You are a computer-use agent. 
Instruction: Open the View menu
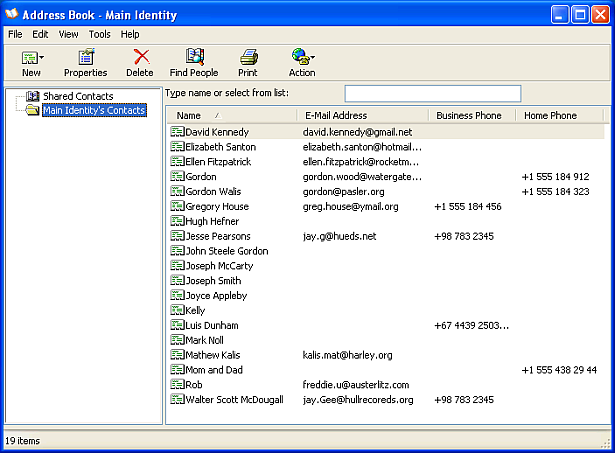pos(68,34)
